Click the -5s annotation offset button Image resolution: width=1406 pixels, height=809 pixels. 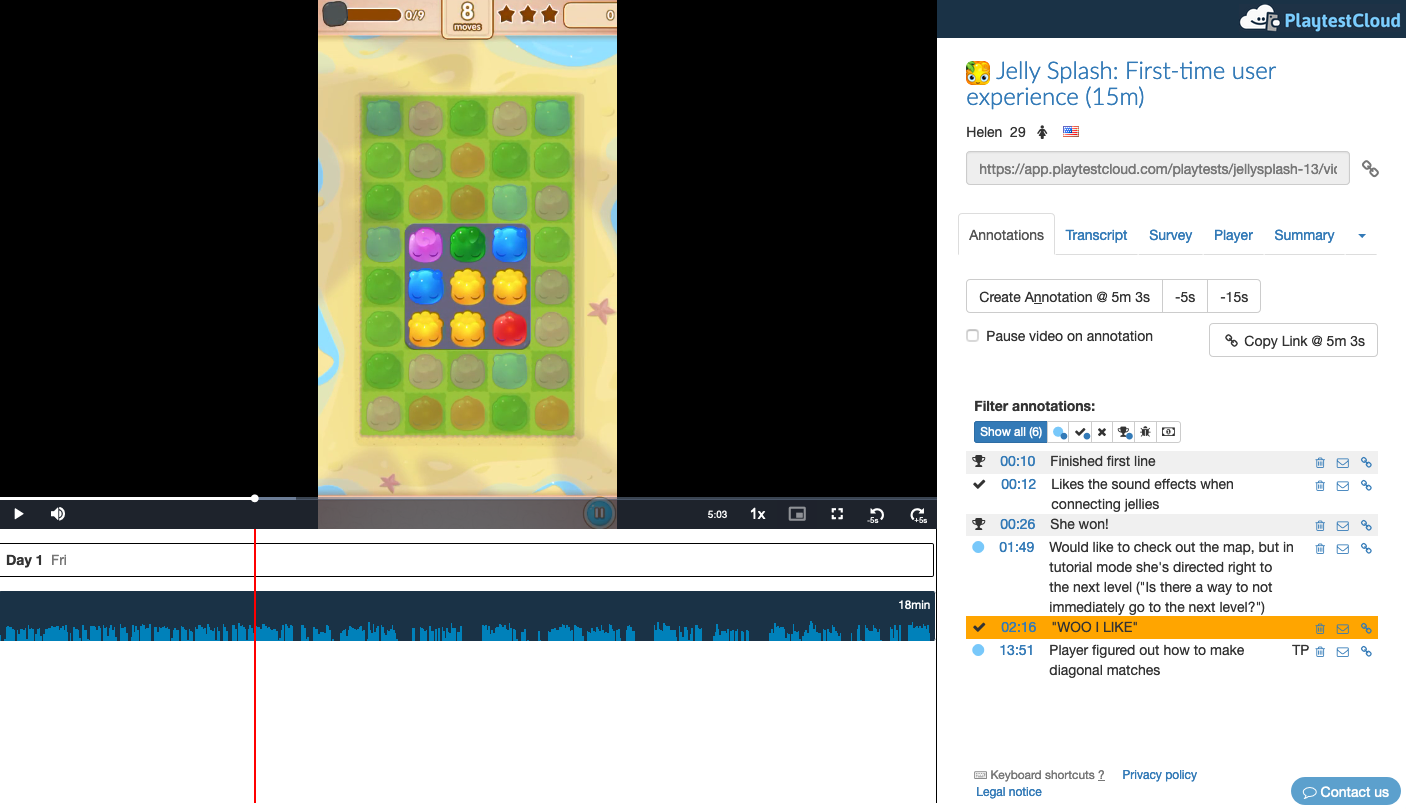coord(1185,297)
